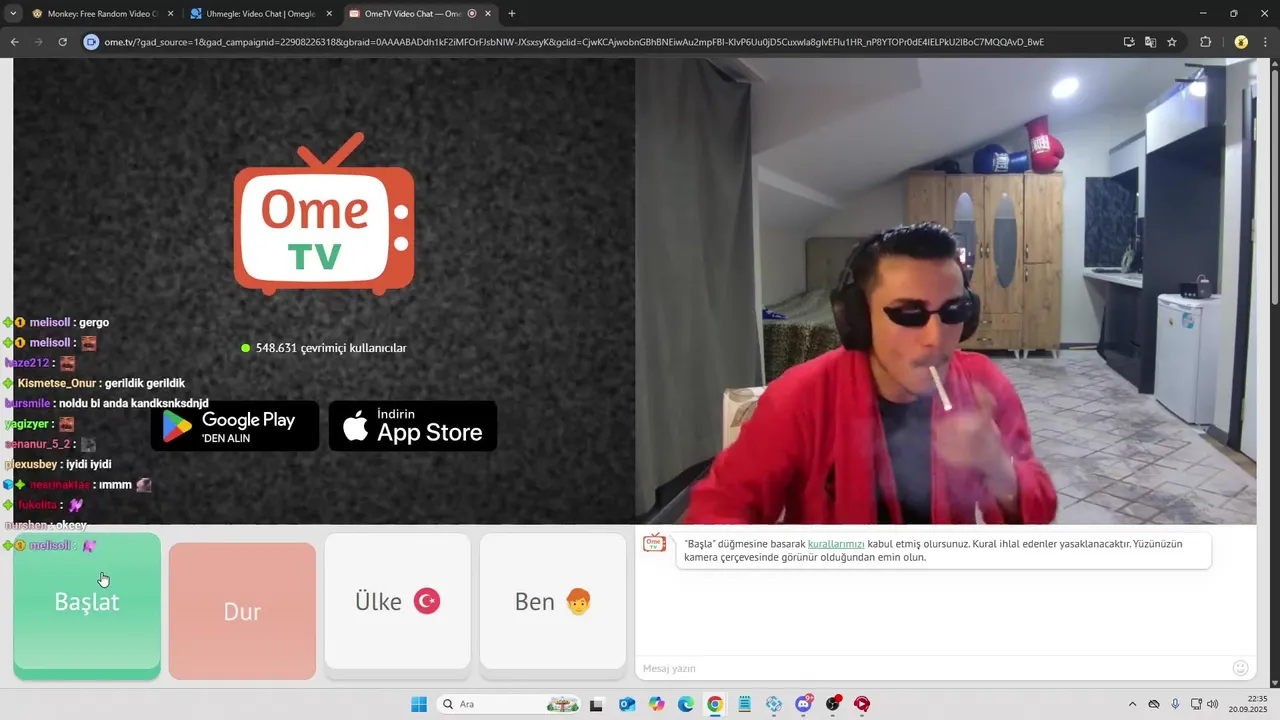Click the ome.tv URL in address bar
This screenshot has width=1280, height=720.
tap(574, 42)
